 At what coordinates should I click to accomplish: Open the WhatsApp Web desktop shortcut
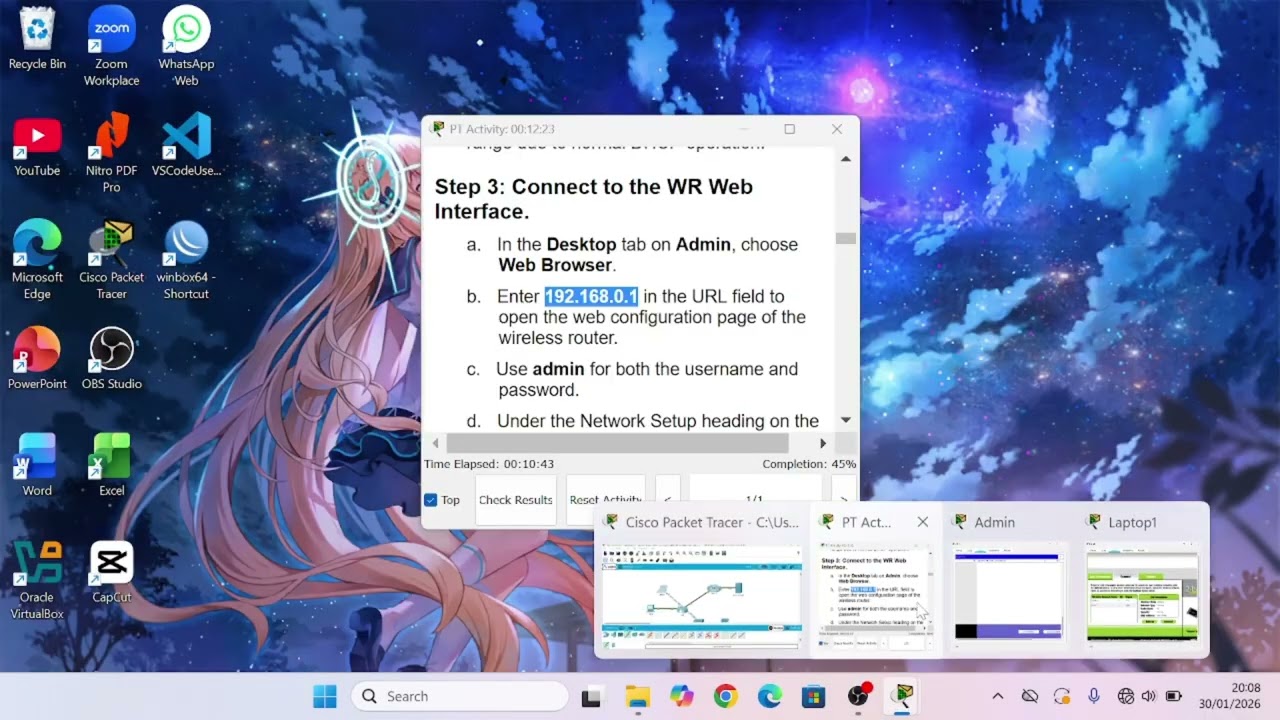click(x=186, y=46)
